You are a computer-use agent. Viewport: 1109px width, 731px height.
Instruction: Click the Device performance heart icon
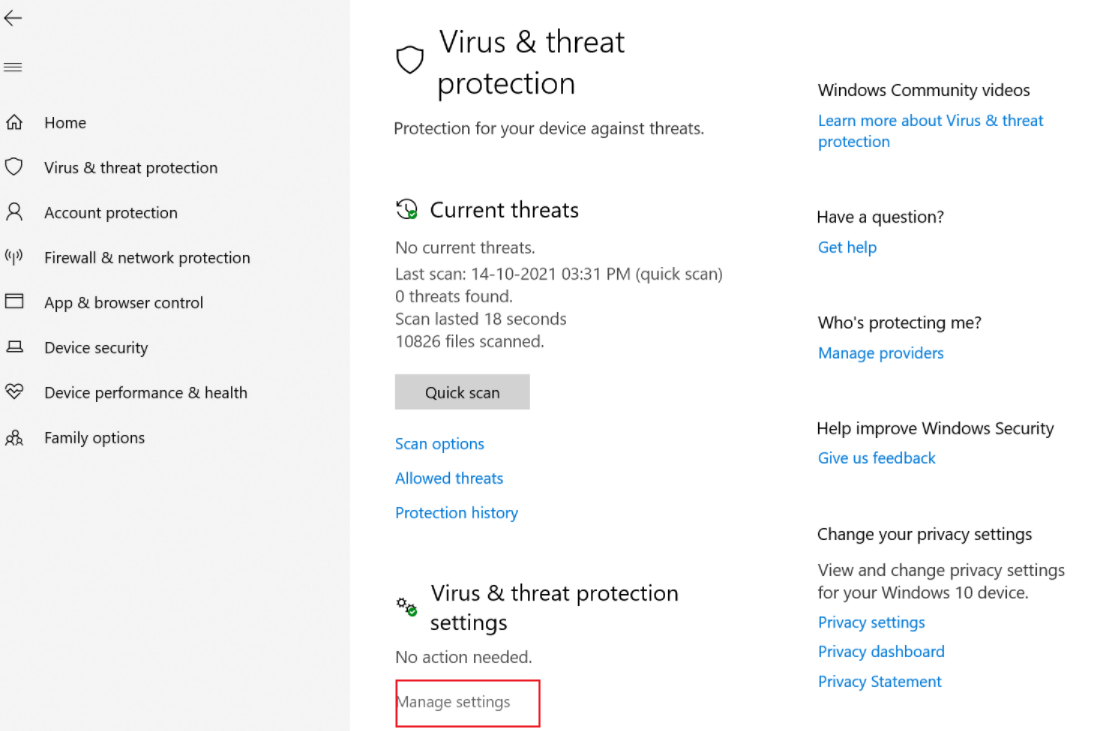click(x=14, y=392)
